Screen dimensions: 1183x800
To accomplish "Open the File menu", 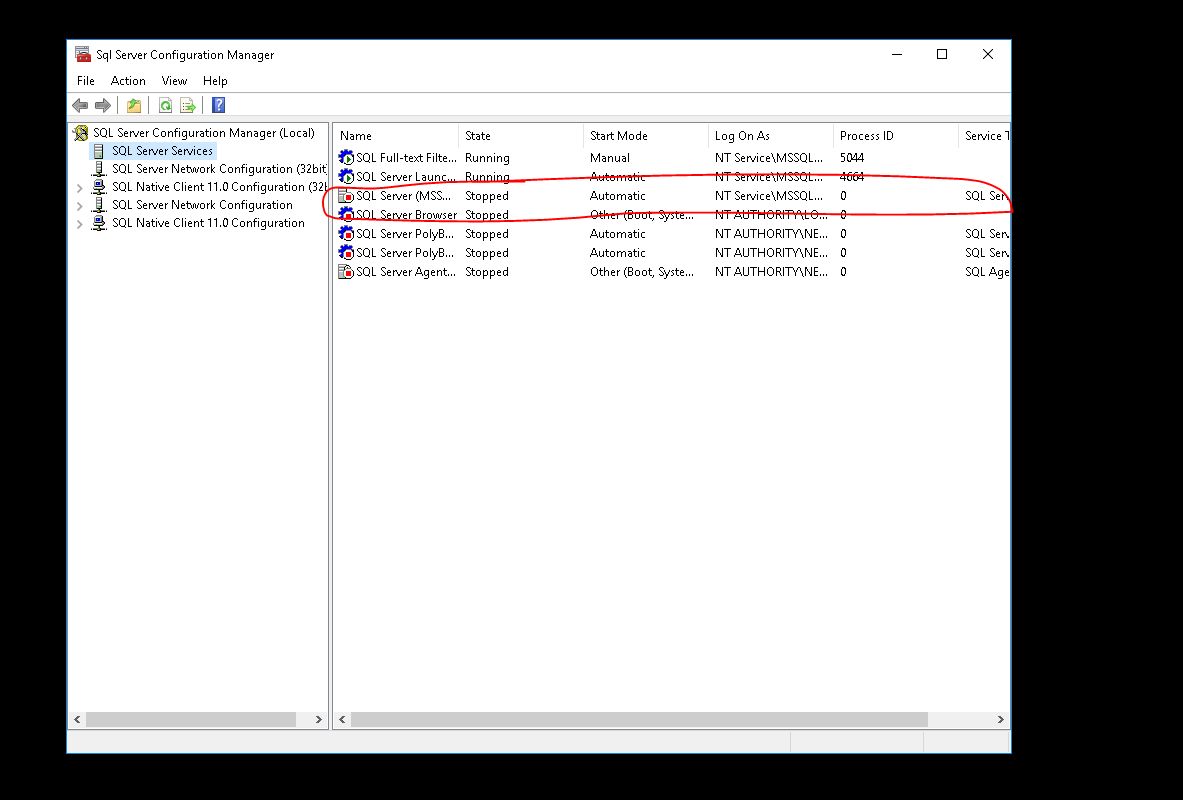I will click(86, 81).
